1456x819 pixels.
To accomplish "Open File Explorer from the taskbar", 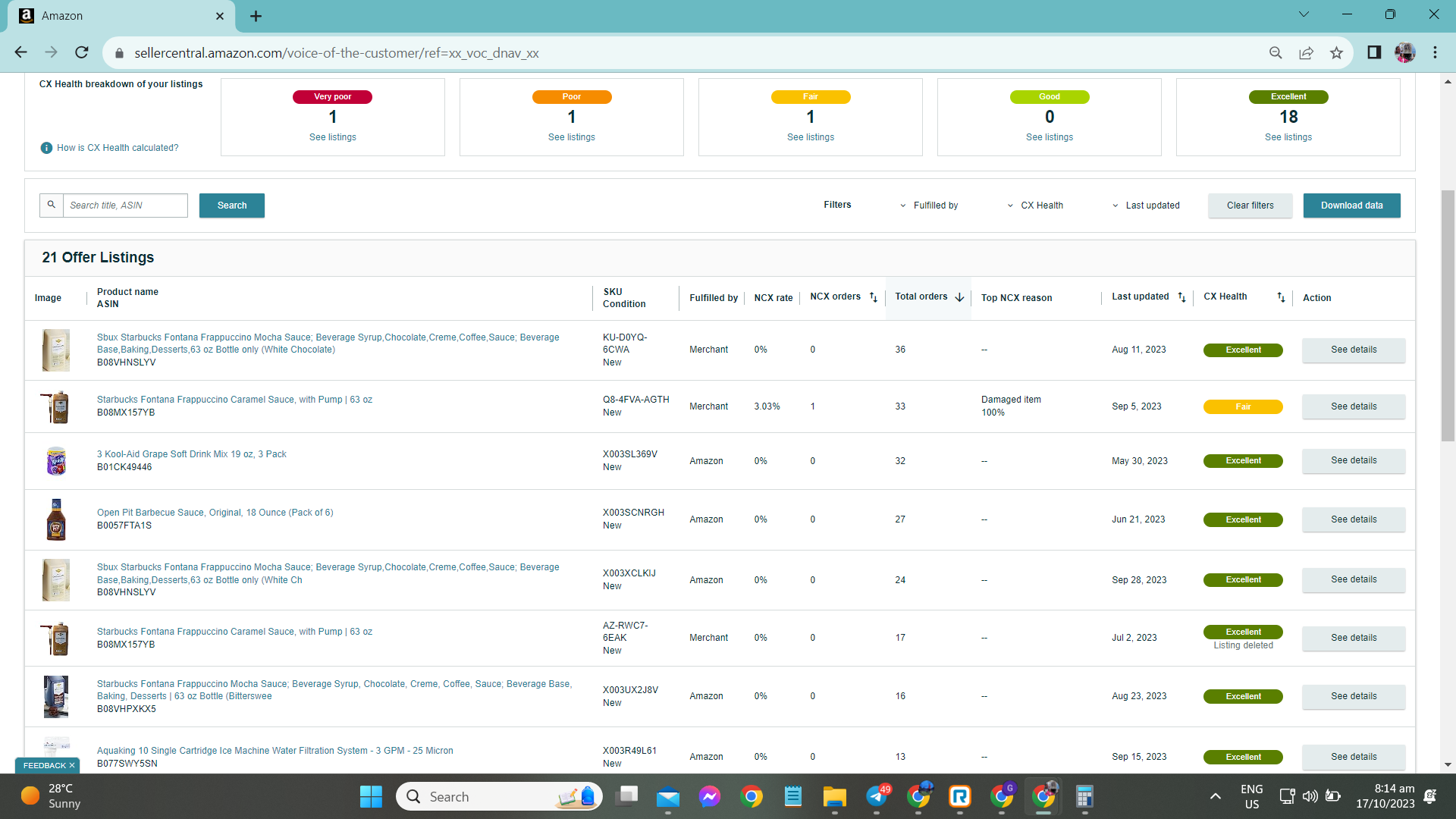I will (835, 796).
